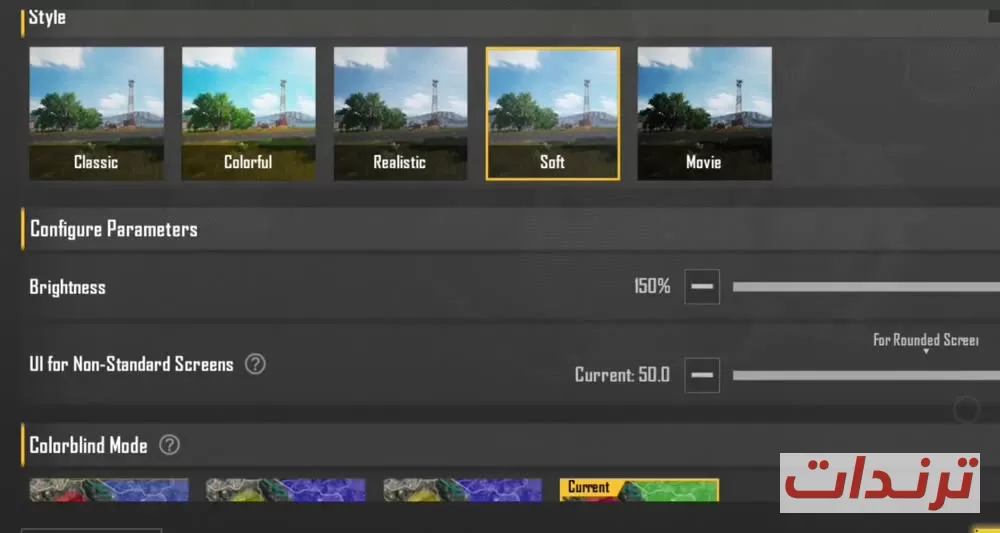Click the Brightness label
The height and width of the screenshot is (533, 1000).
click(x=68, y=287)
